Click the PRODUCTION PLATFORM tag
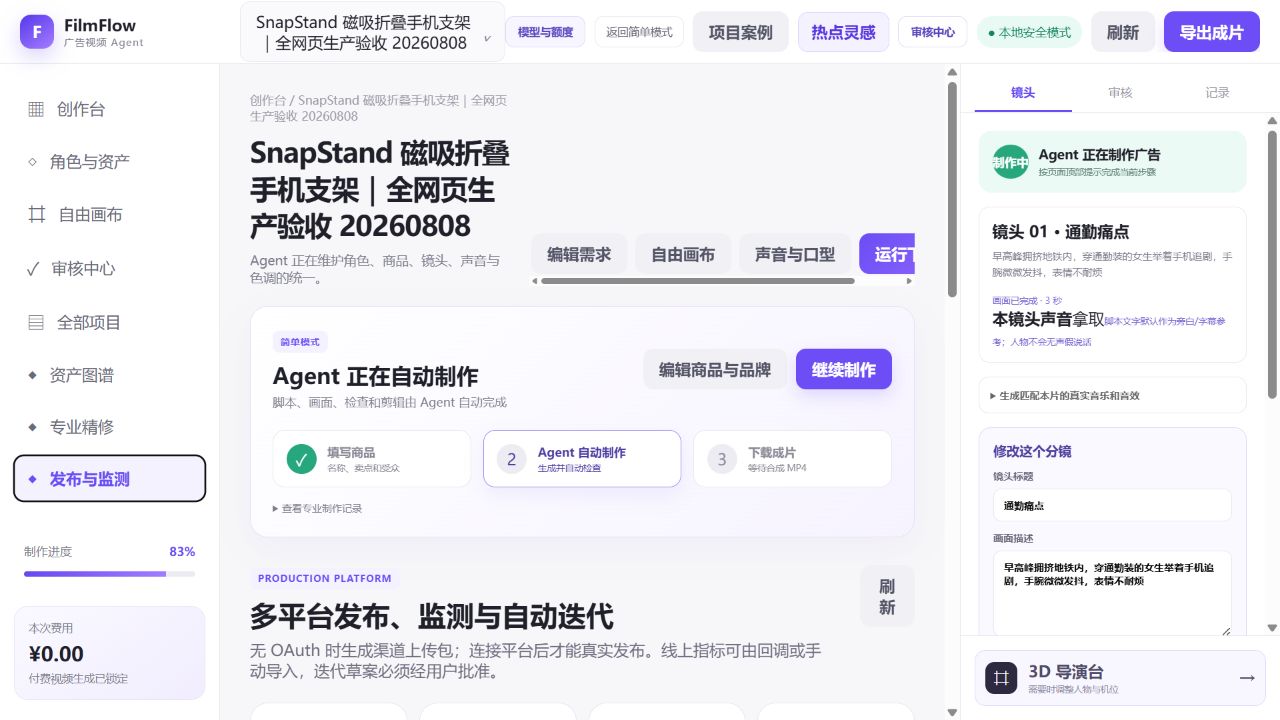This screenshot has height=720, width=1280. pos(324,578)
